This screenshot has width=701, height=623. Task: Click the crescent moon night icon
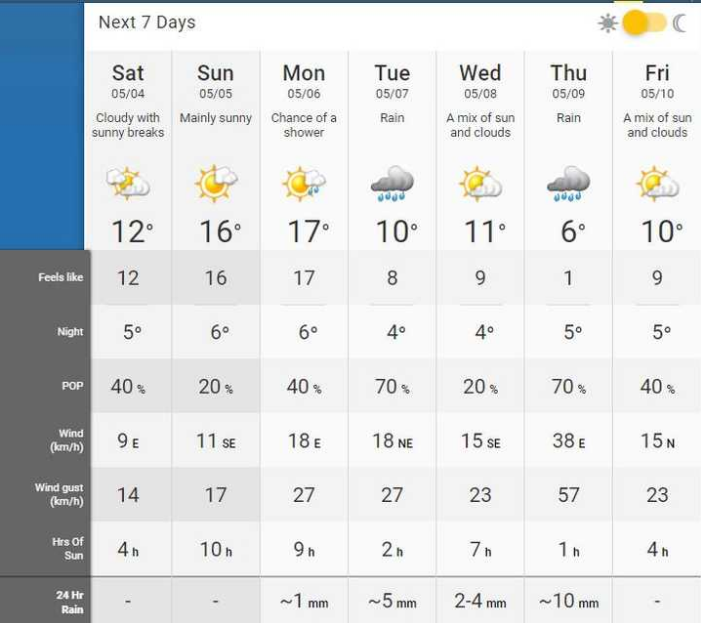680,23
